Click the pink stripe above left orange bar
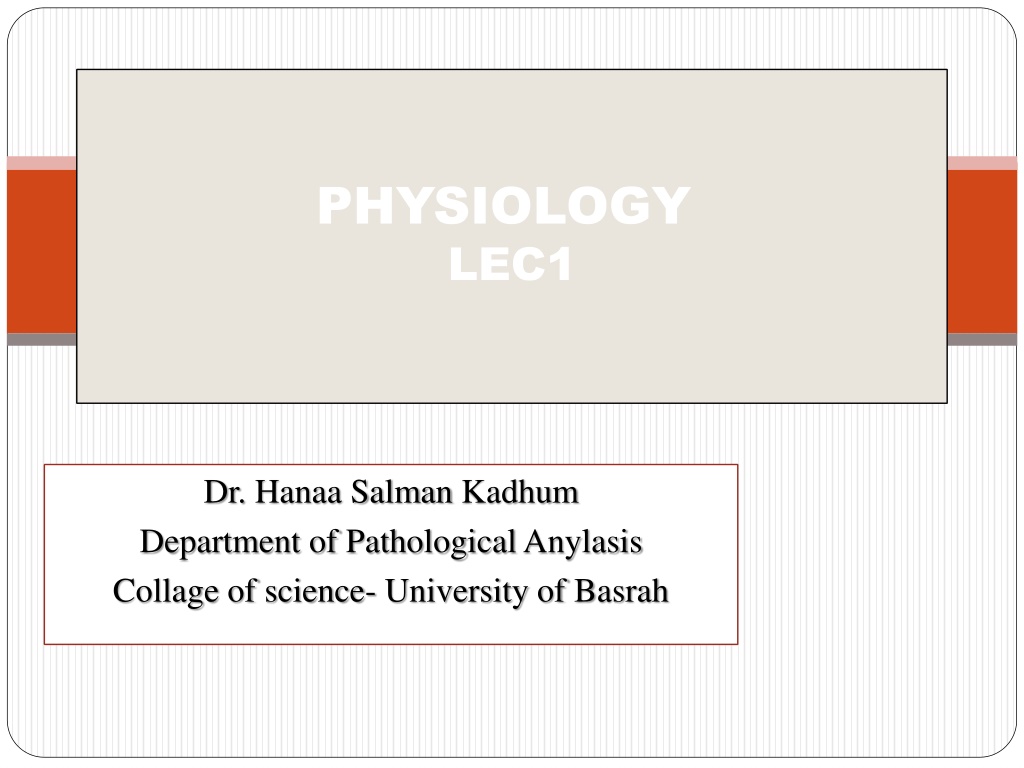This screenshot has width=1024, height=768. click(42, 163)
